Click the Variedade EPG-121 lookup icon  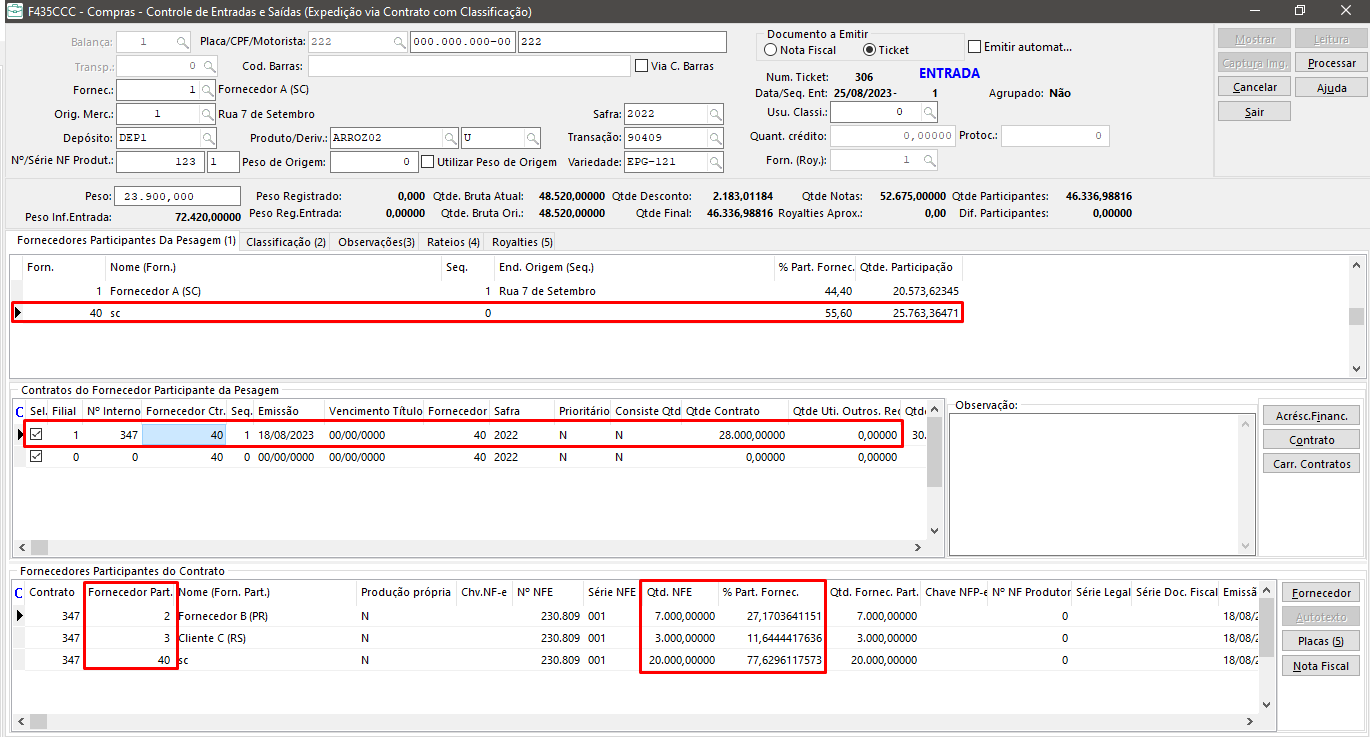coord(716,162)
